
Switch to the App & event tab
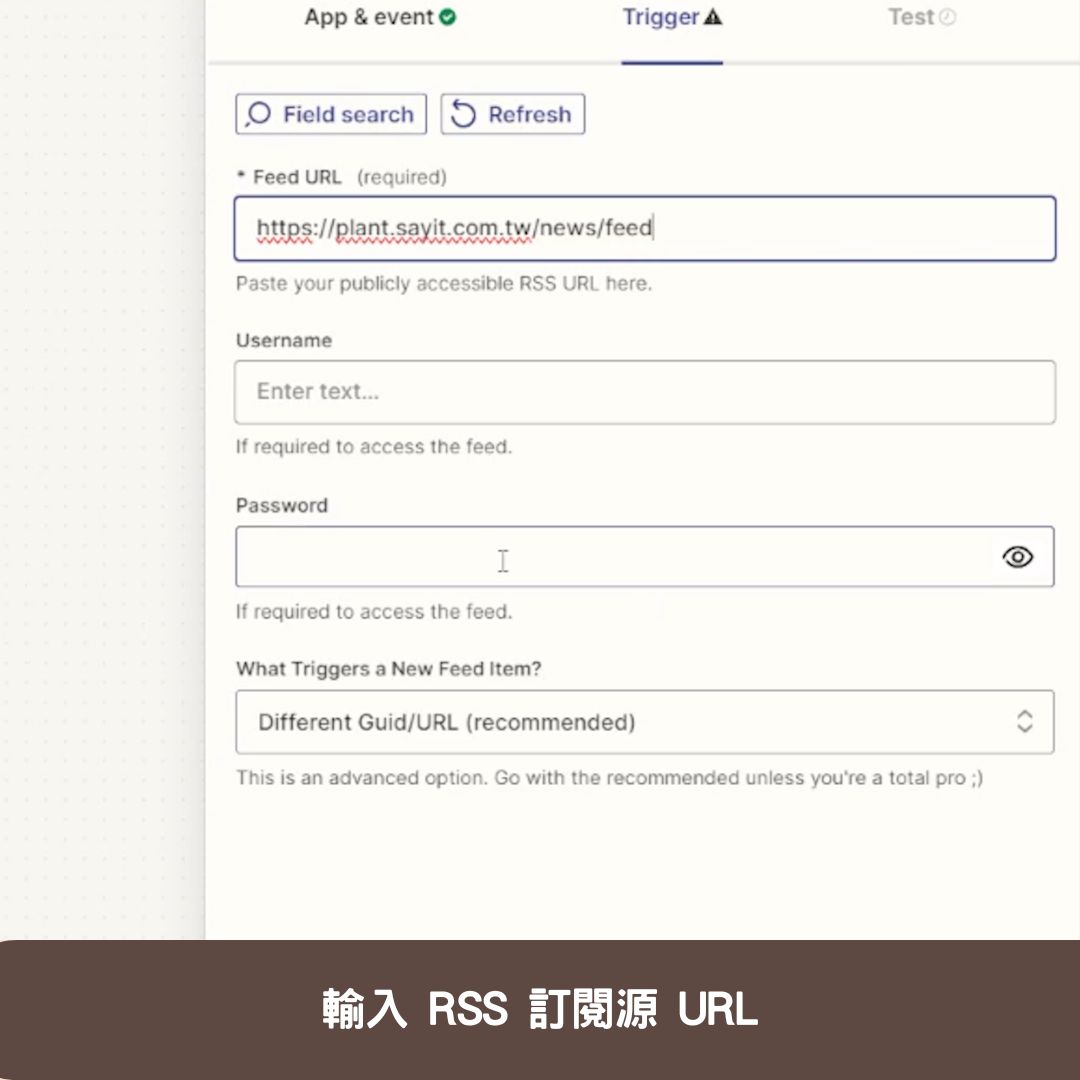pyautogui.click(x=371, y=16)
